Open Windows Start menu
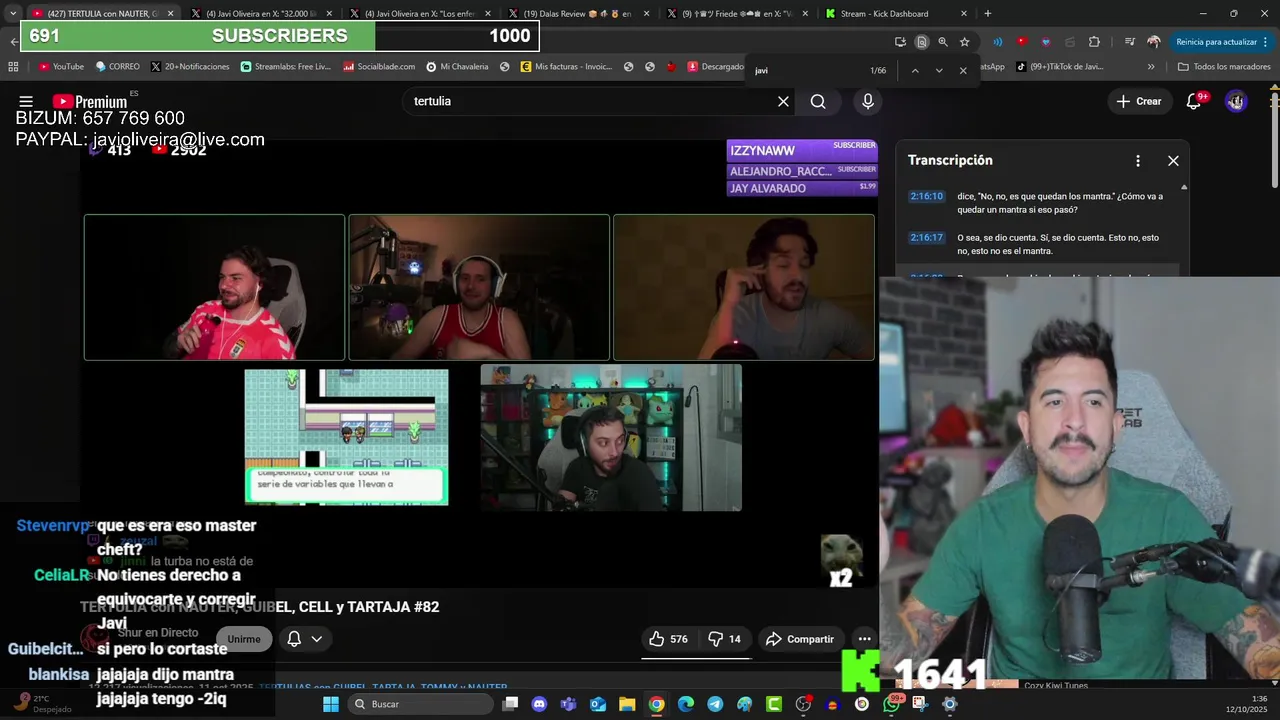1280x720 pixels. click(331, 704)
